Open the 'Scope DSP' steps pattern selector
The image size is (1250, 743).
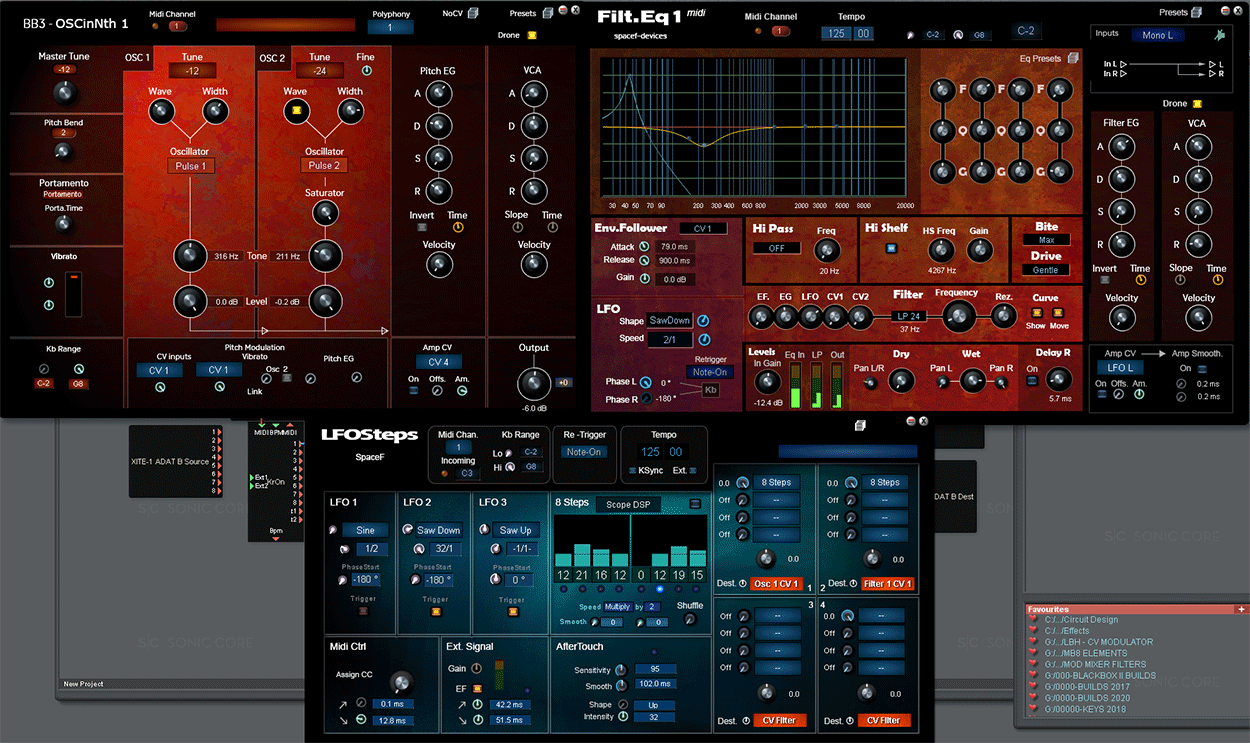click(628, 504)
